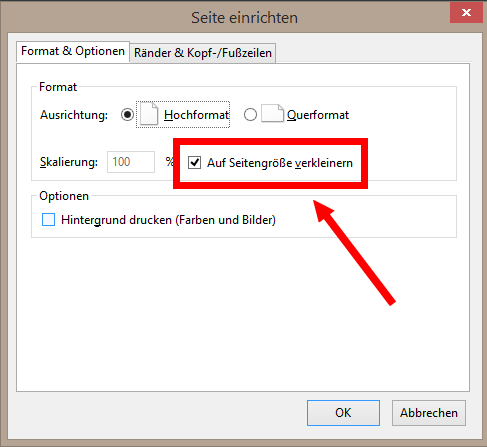Click the Hintergrund drucken (Farben und Bilder) label
The image size is (487, 447).
click(x=168, y=220)
